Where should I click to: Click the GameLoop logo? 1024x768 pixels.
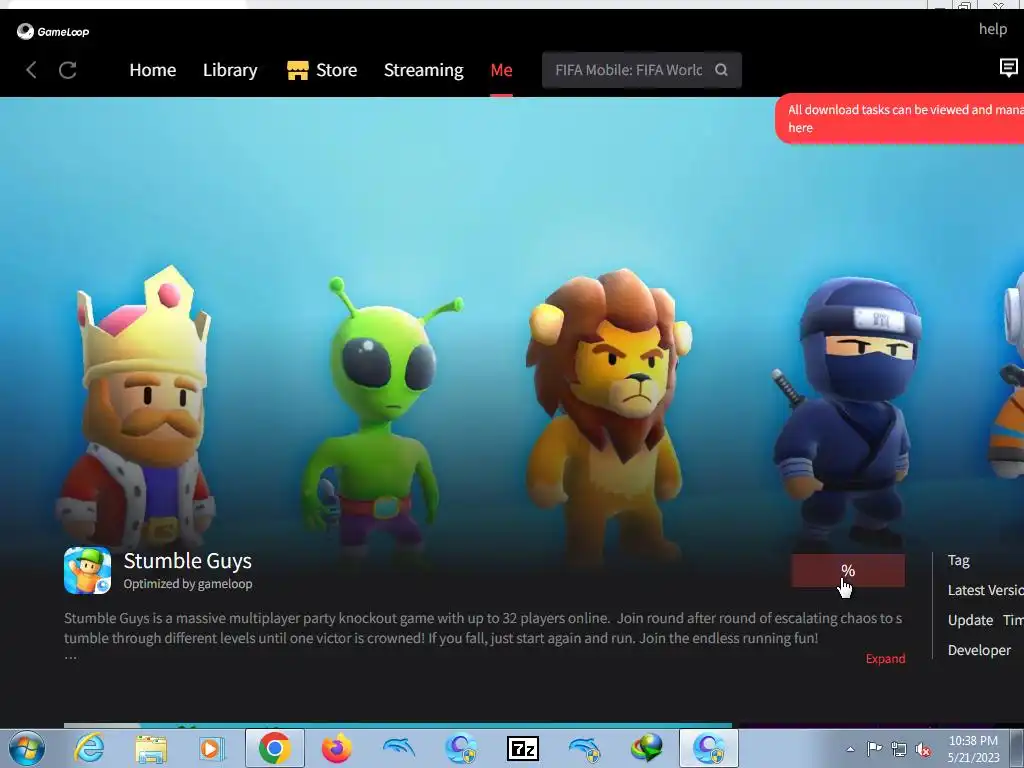click(x=53, y=31)
